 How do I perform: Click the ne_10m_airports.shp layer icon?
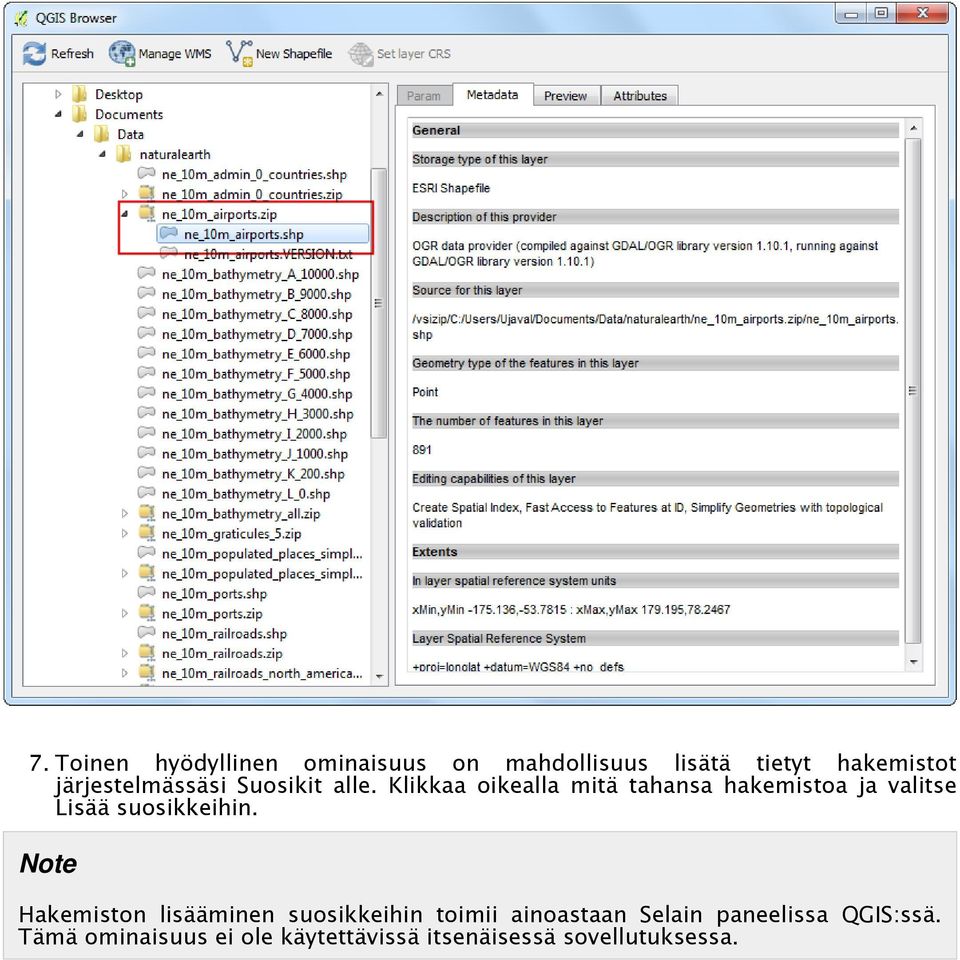[168, 233]
